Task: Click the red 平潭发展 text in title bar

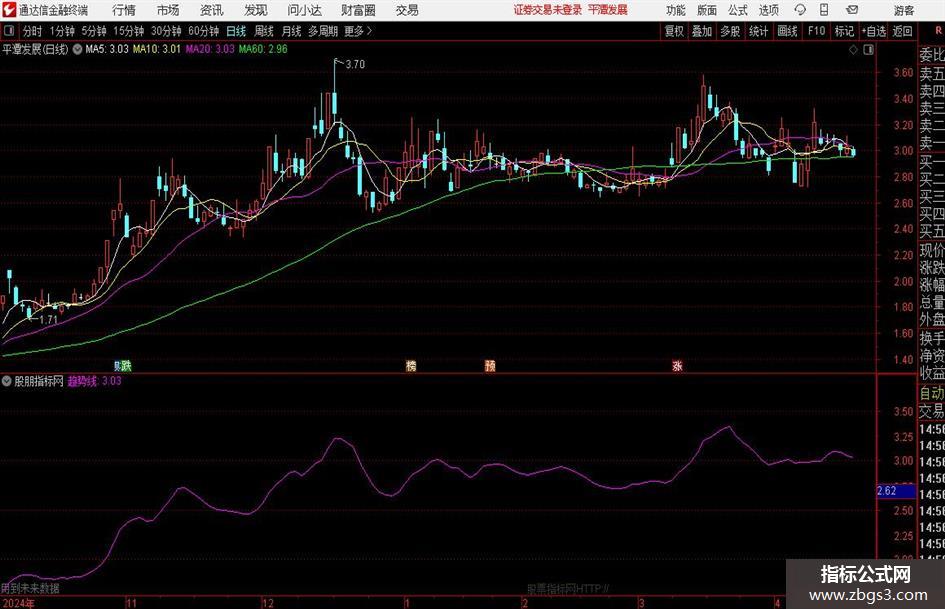Action: click(608, 10)
